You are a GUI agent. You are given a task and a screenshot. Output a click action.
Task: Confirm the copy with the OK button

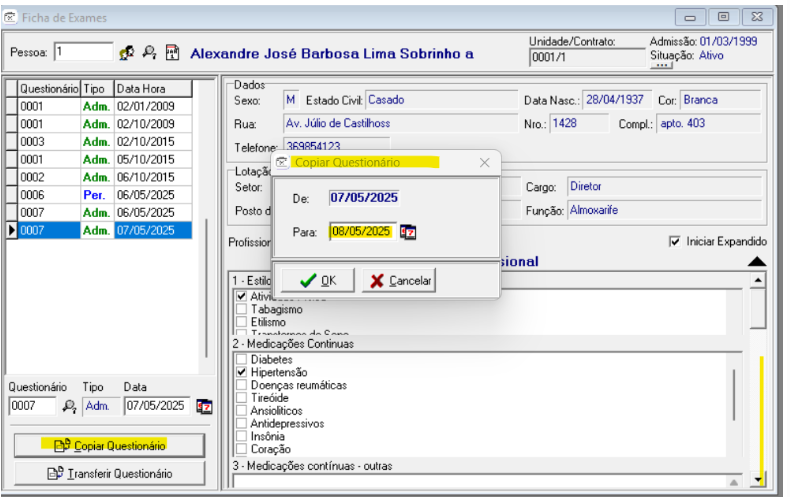317,281
